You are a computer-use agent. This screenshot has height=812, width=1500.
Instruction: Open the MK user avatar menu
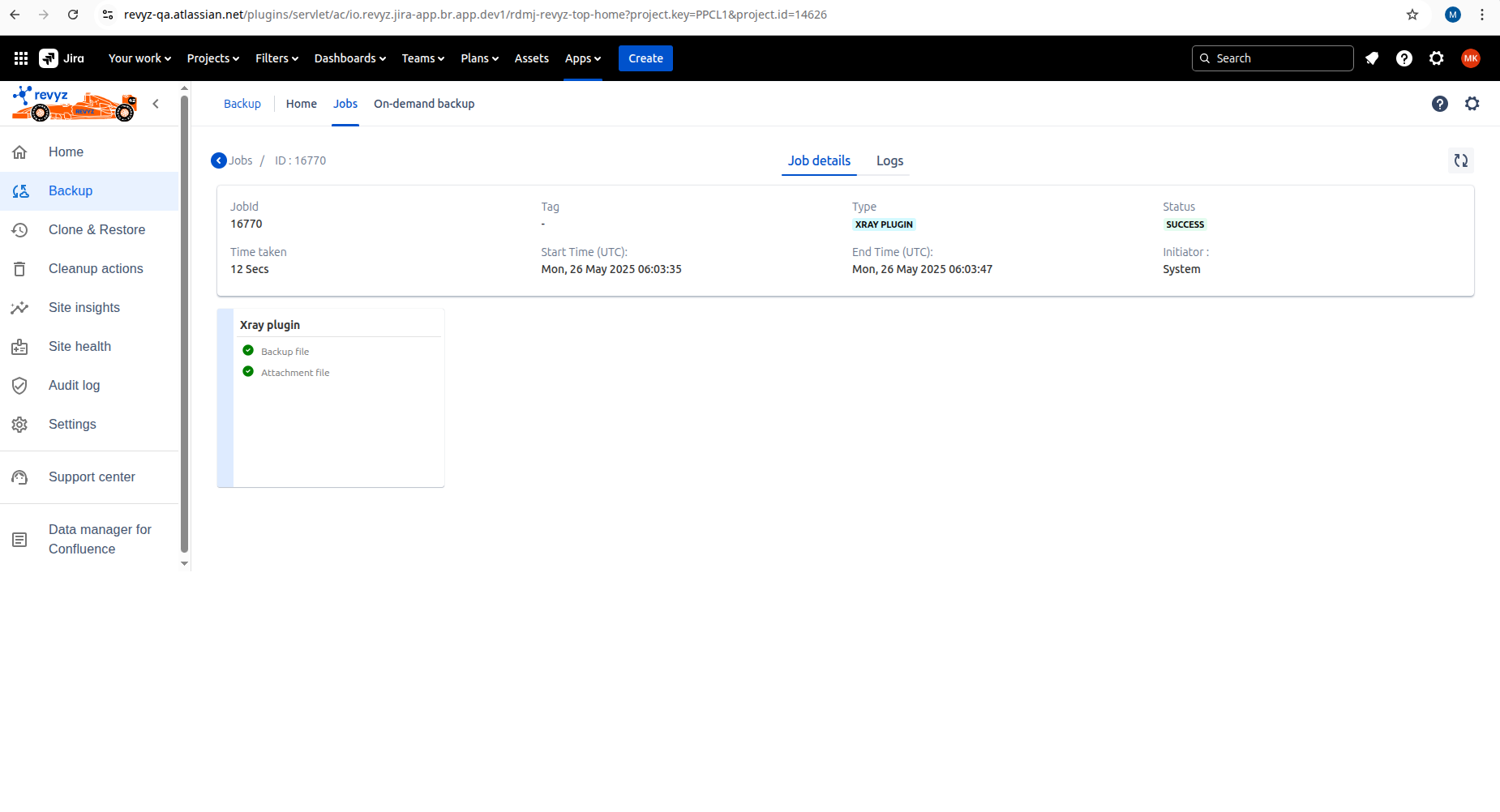tap(1471, 58)
